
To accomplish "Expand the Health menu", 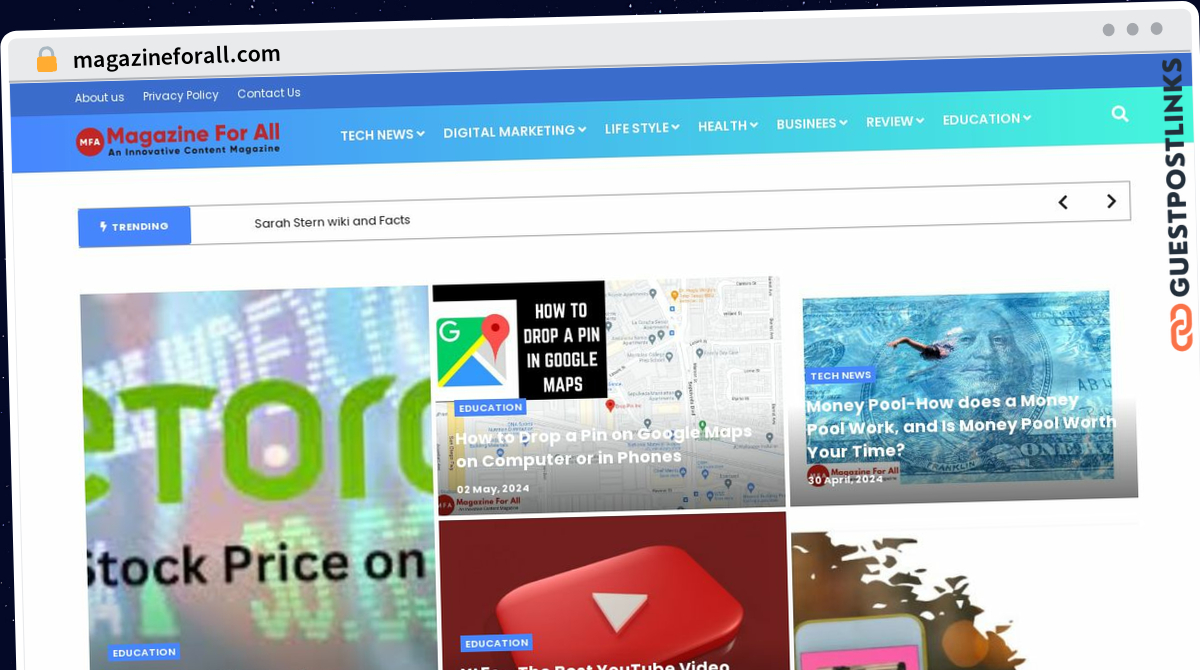I will click(x=728, y=126).
